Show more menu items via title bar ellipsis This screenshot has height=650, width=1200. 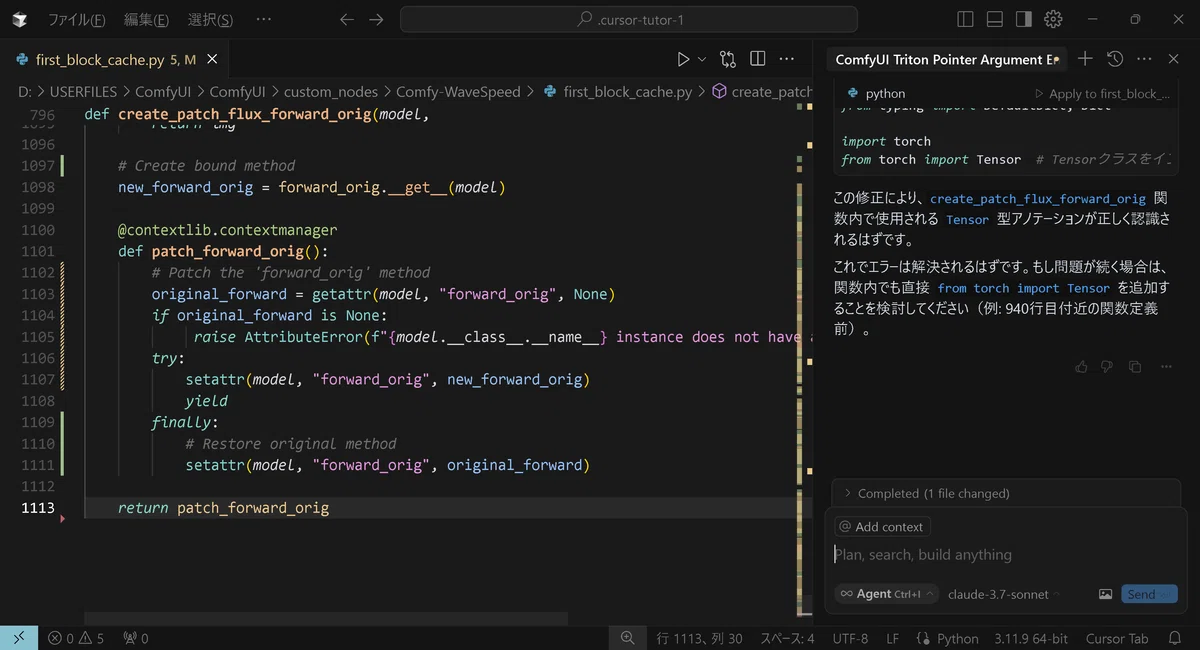coord(263,19)
